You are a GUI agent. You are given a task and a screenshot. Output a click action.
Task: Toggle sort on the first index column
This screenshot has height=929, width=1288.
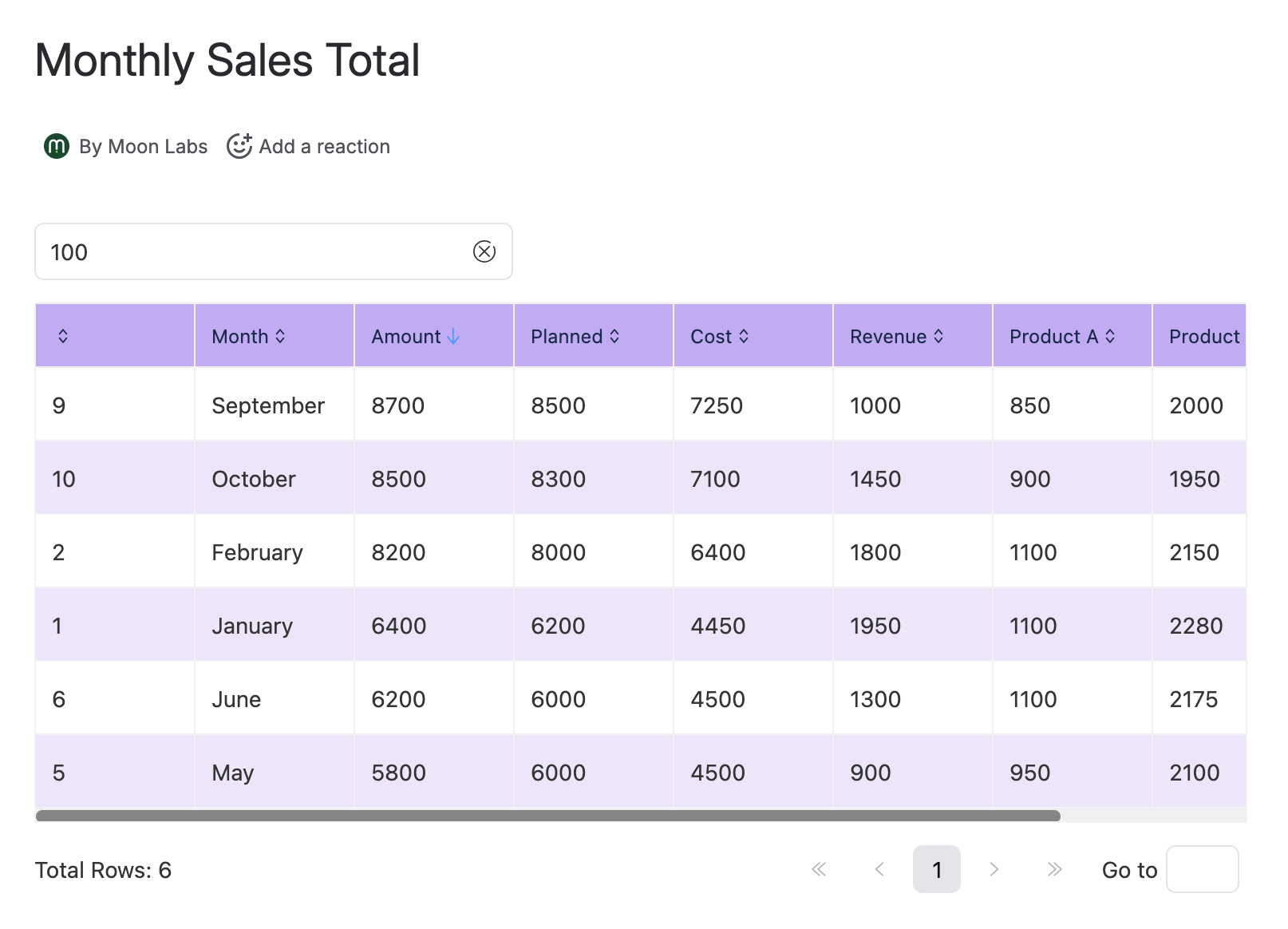(63, 337)
